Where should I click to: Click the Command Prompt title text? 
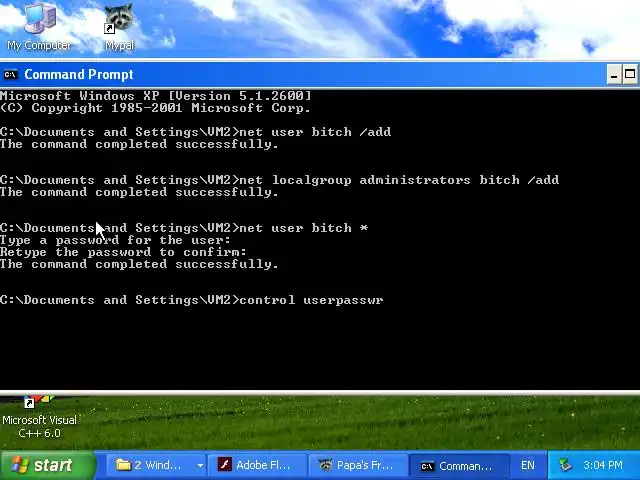79,75
